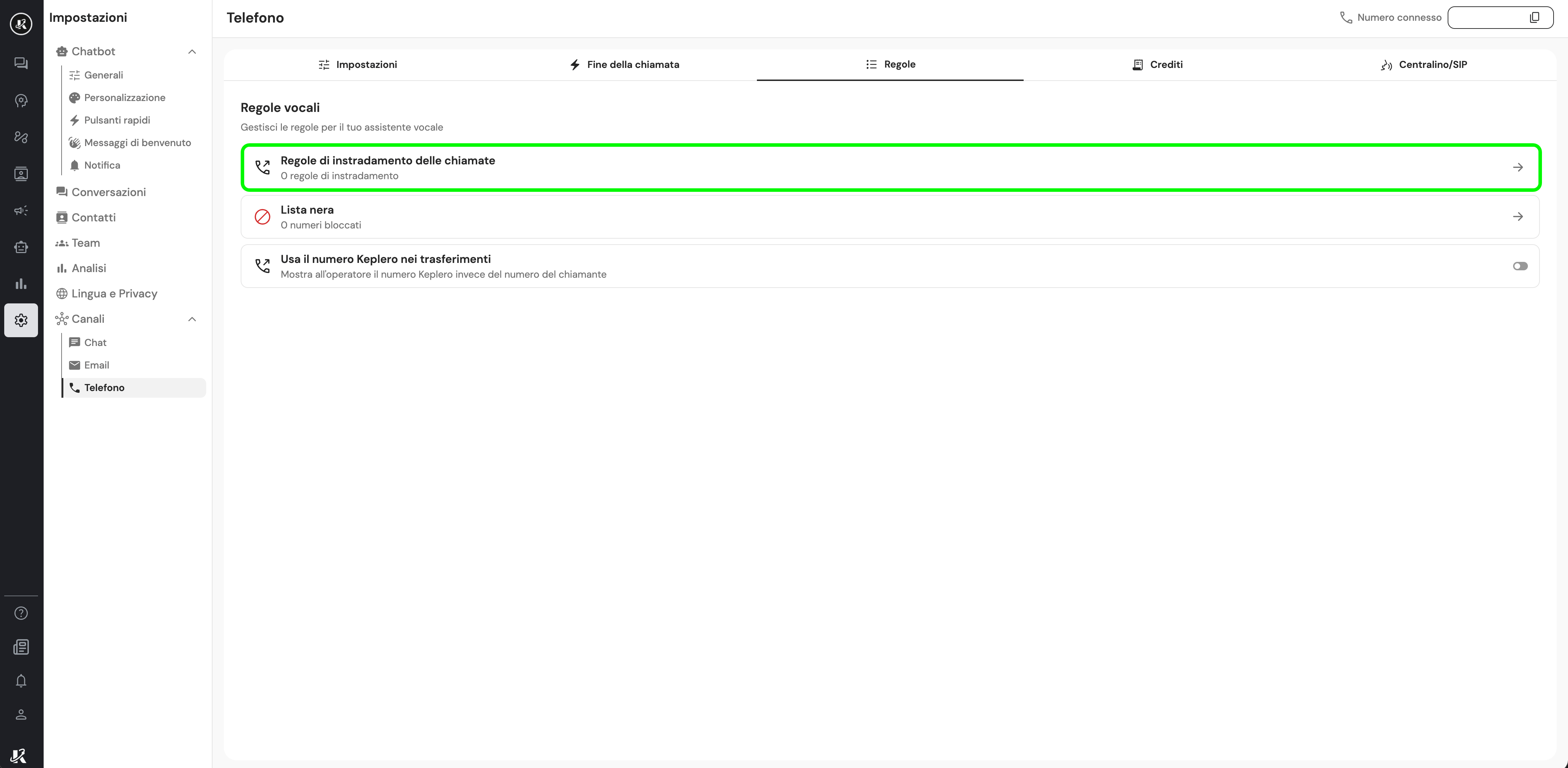This screenshot has width=1568, height=768.
Task: Open Team settings
Action: pyautogui.click(x=128, y=243)
